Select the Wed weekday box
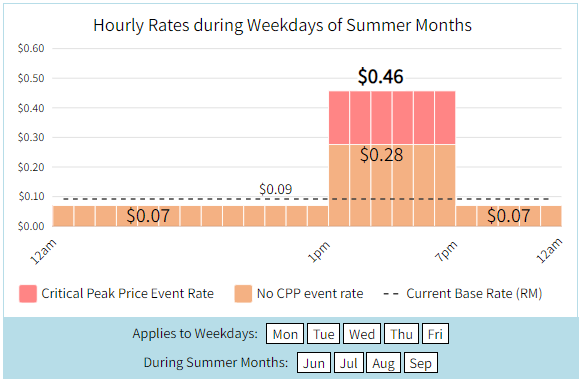Image resolution: width=585 pixels, height=383 pixels. (362, 334)
